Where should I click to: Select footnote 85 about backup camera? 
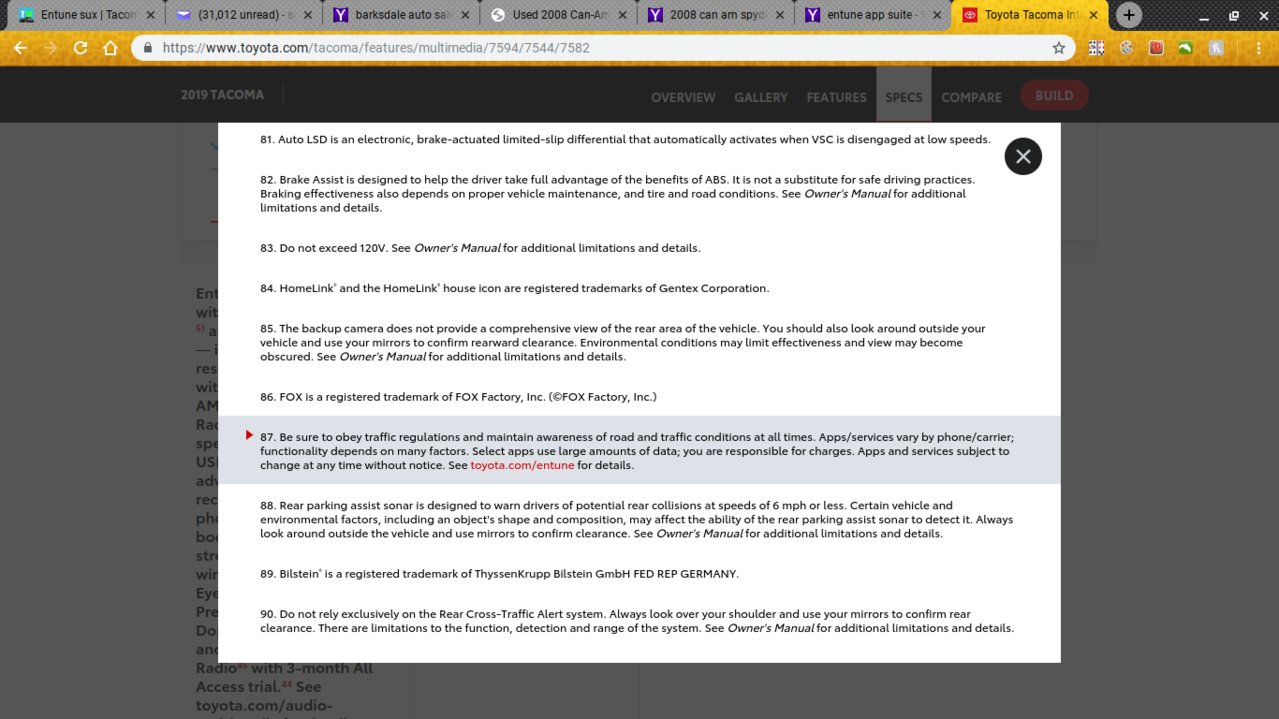click(x=623, y=342)
